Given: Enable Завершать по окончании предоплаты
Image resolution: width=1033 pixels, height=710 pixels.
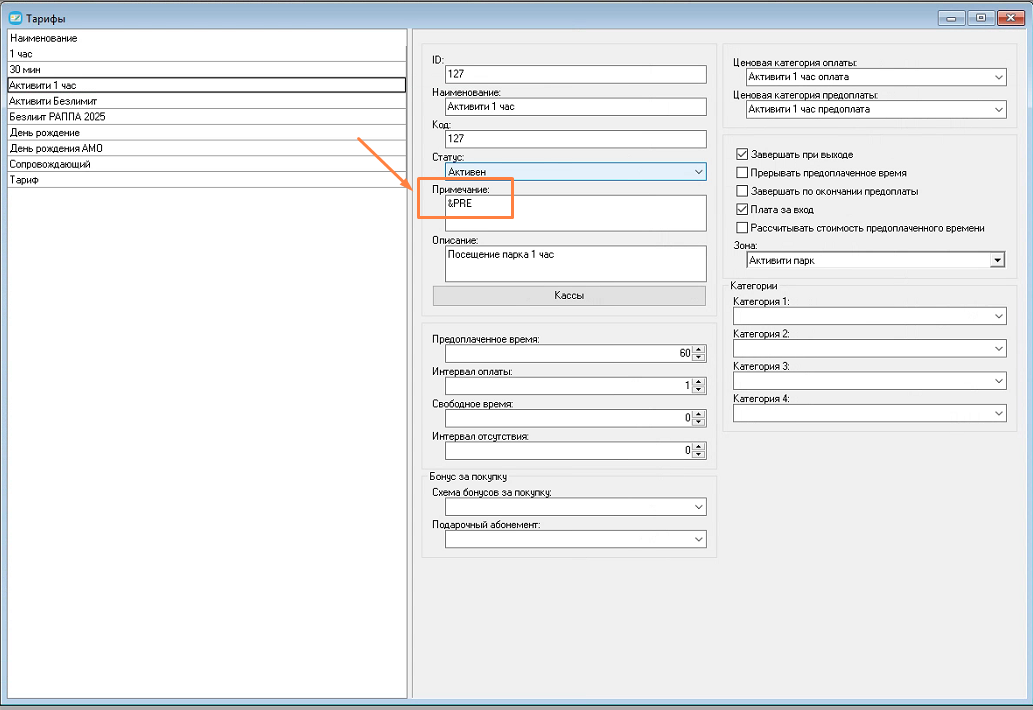Looking at the screenshot, I should pyautogui.click(x=742, y=191).
